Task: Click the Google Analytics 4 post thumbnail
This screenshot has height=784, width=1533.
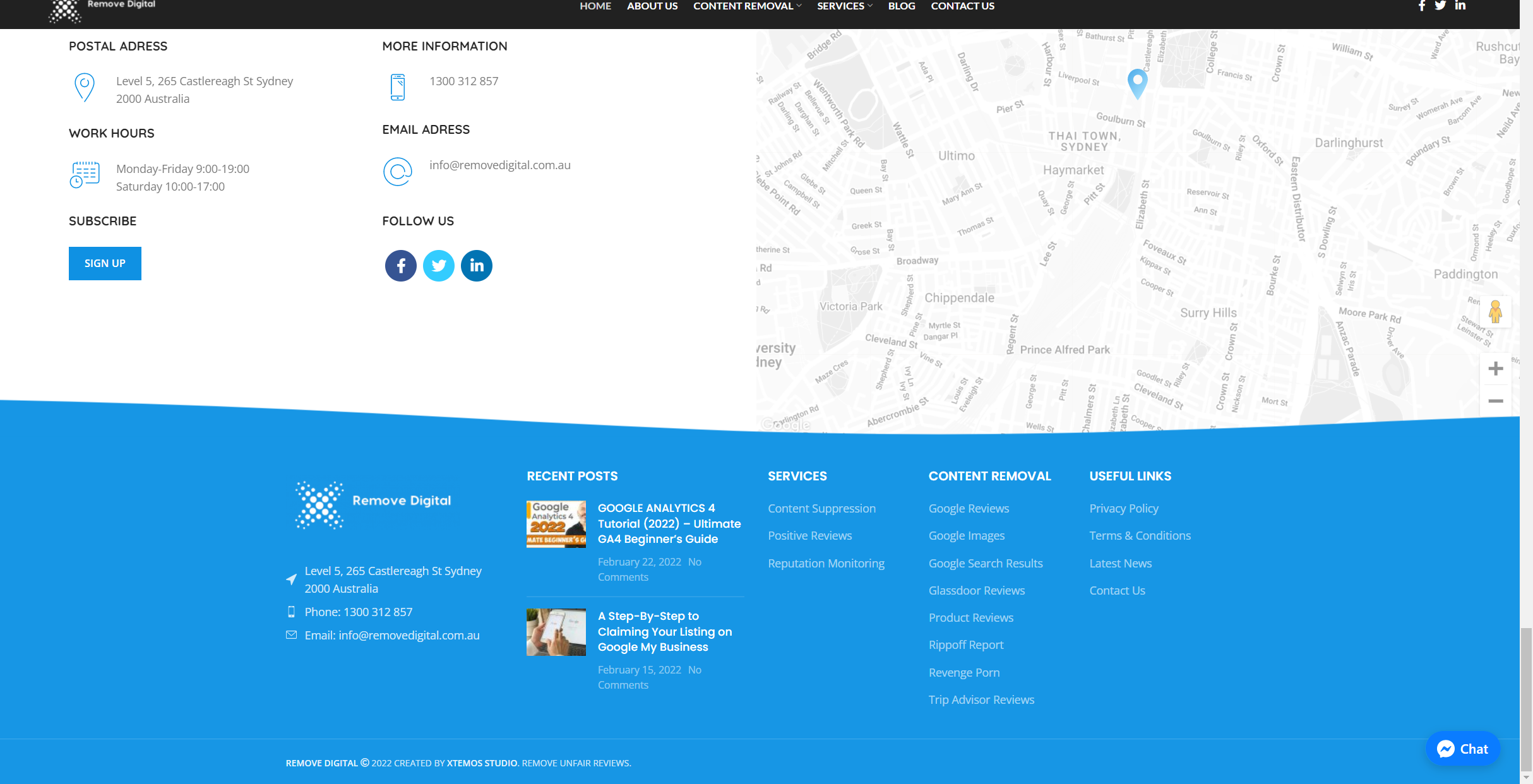Action: click(556, 524)
